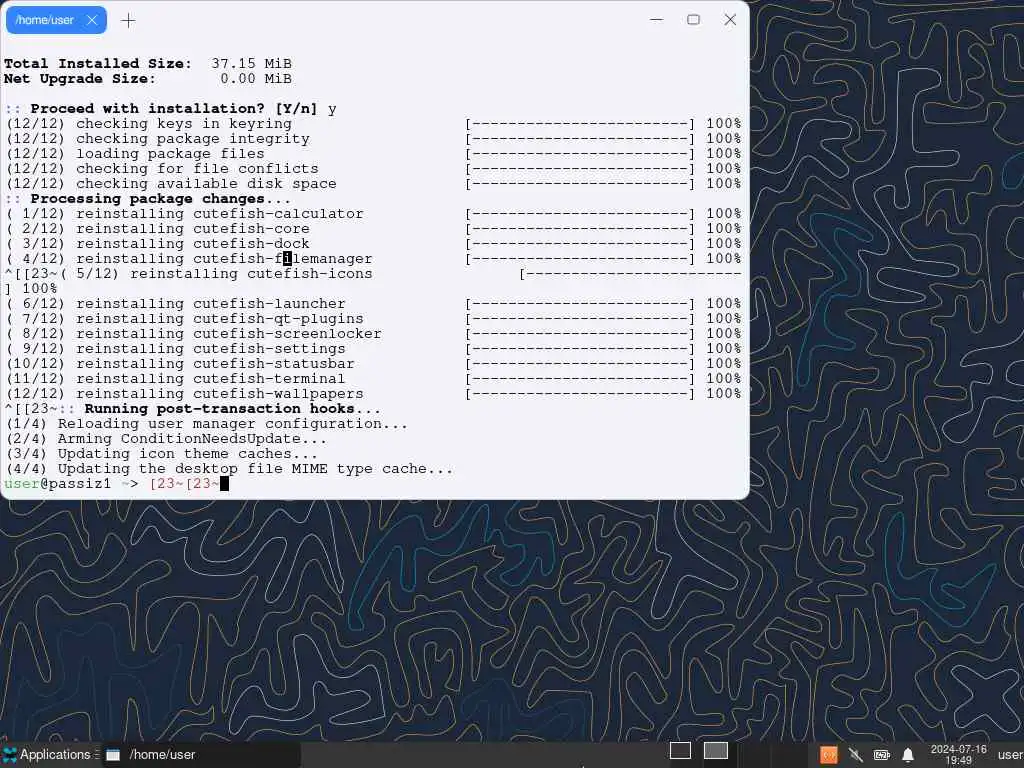
Task: Click the 'reinstalling cutefish-core' line
Action: 373,229
